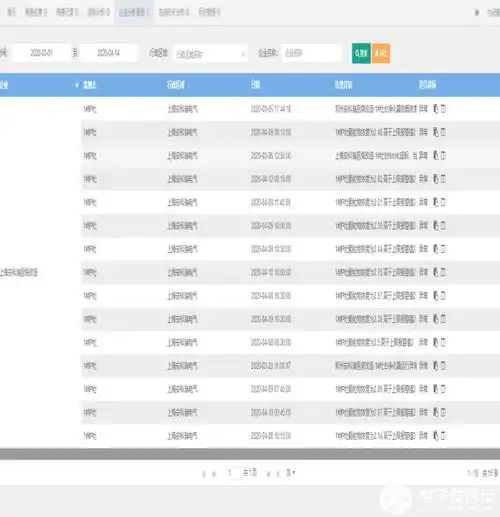Go to last page in pagination
Image resolution: width=500 pixels, height=517 pixels.
click(278, 474)
